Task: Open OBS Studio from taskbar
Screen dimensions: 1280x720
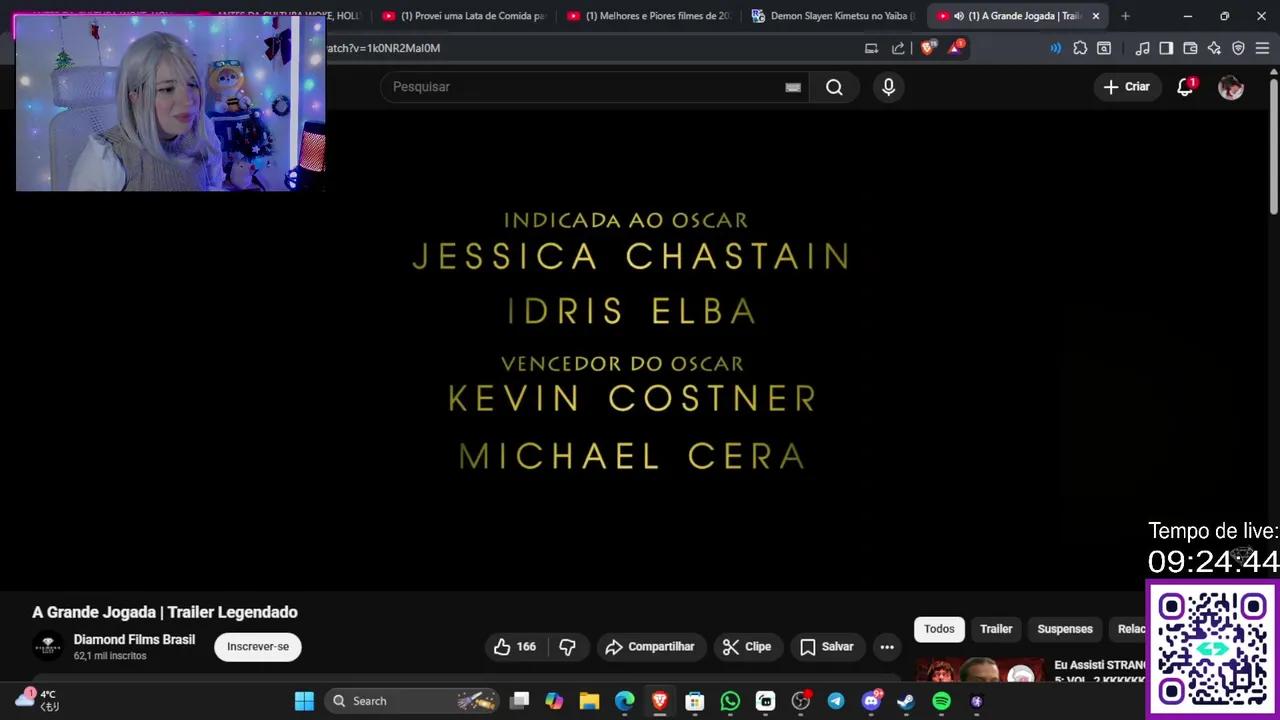Action: tap(800, 701)
